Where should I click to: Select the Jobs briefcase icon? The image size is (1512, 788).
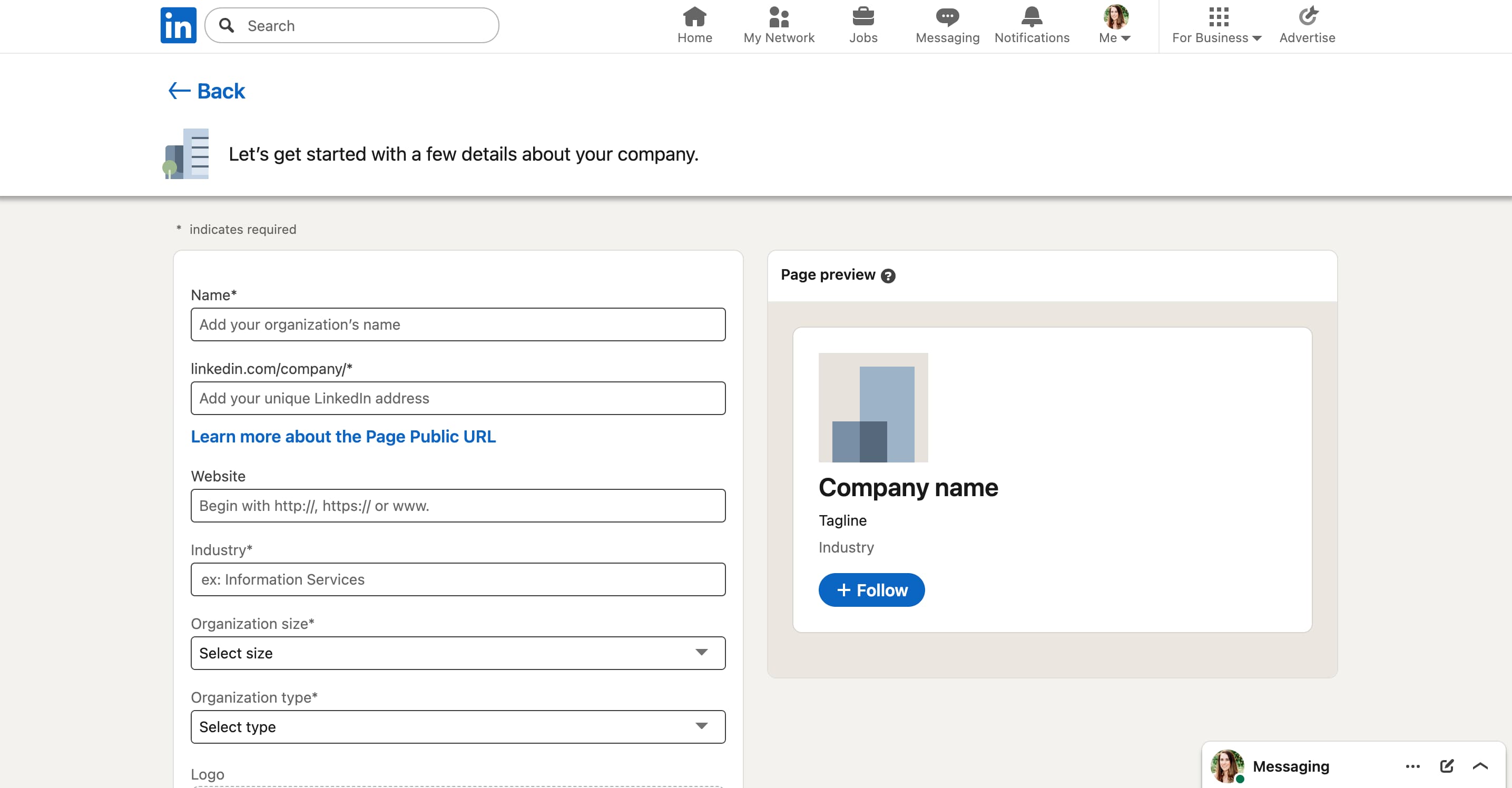click(x=863, y=16)
